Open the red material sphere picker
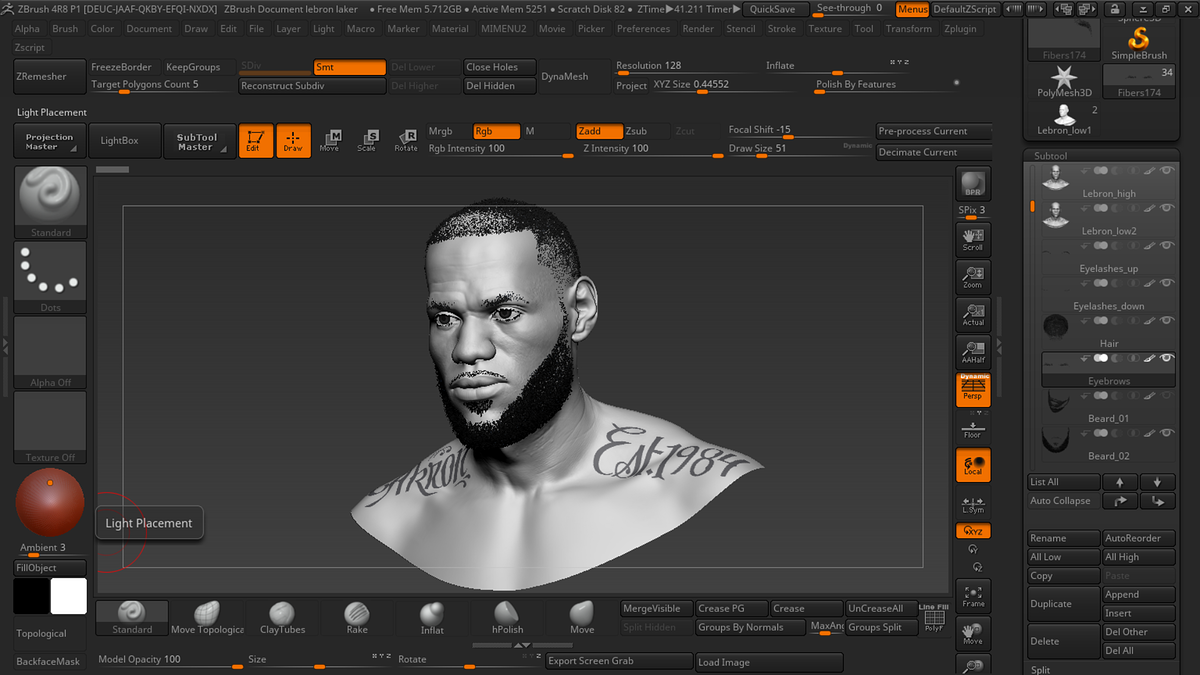The height and width of the screenshot is (675, 1200). [x=50, y=503]
